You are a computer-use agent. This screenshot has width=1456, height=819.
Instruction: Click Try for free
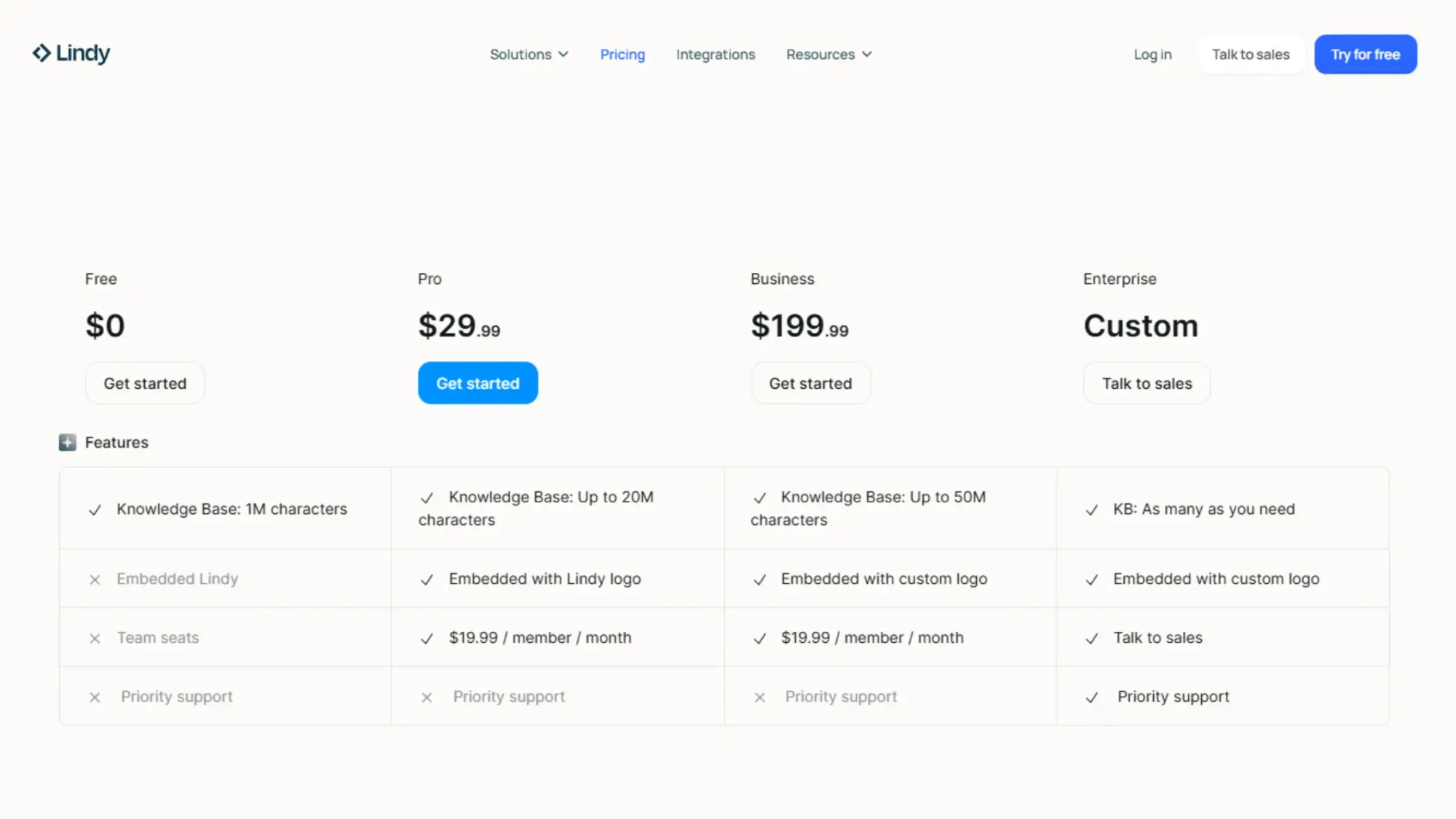tap(1365, 54)
